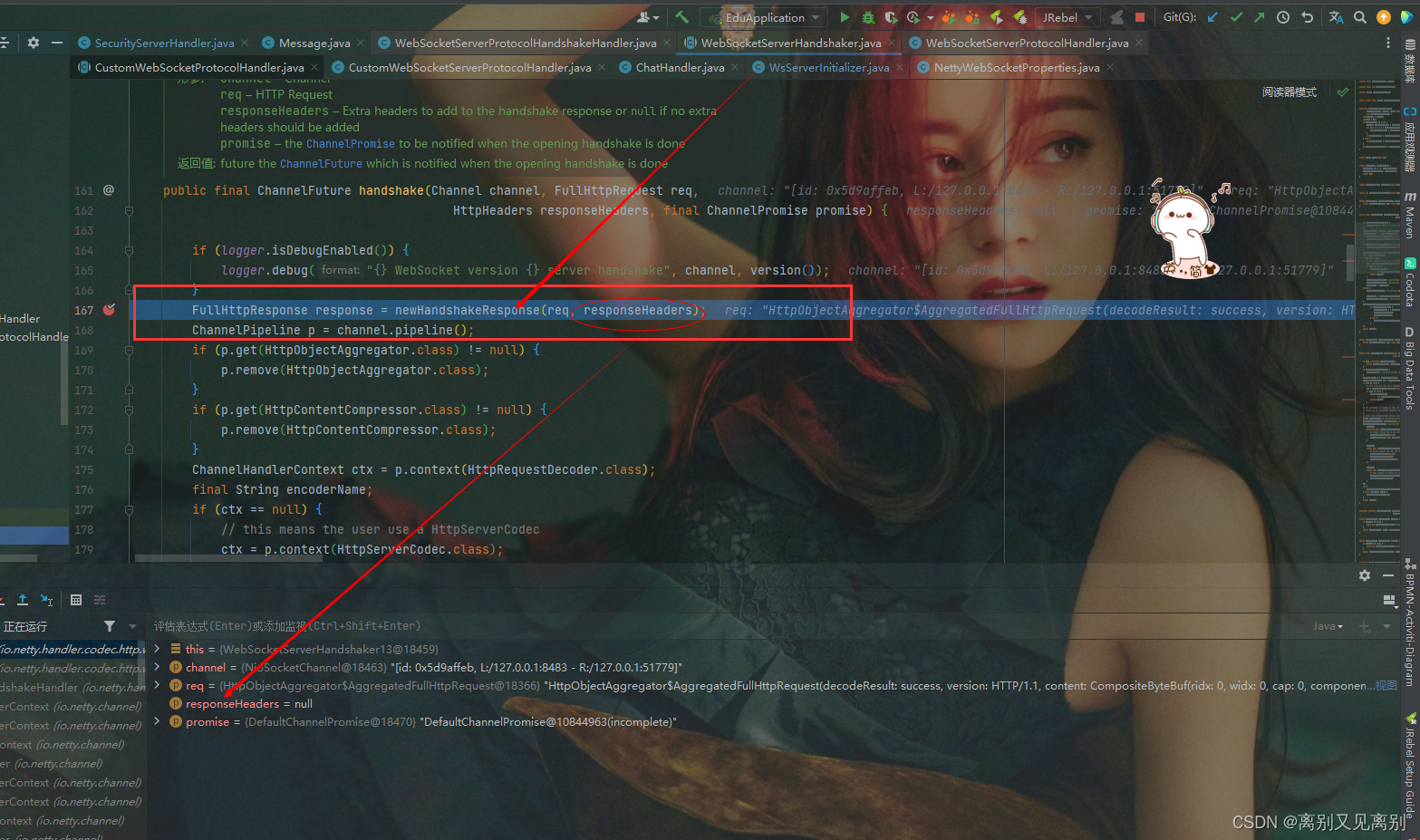This screenshot has height=840, width=1420.
Task: Switch to NettyWebSocketProperties.java tab
Action: 1016,67
